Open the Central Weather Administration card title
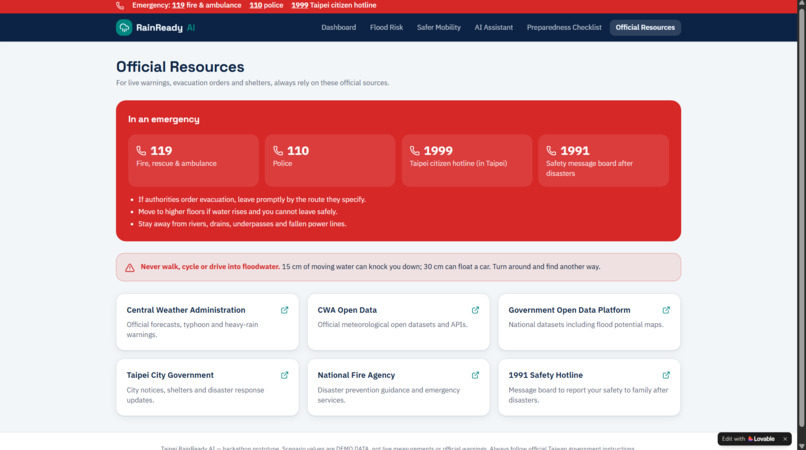The width and height of the screenshot is (806, 450). 186,310
